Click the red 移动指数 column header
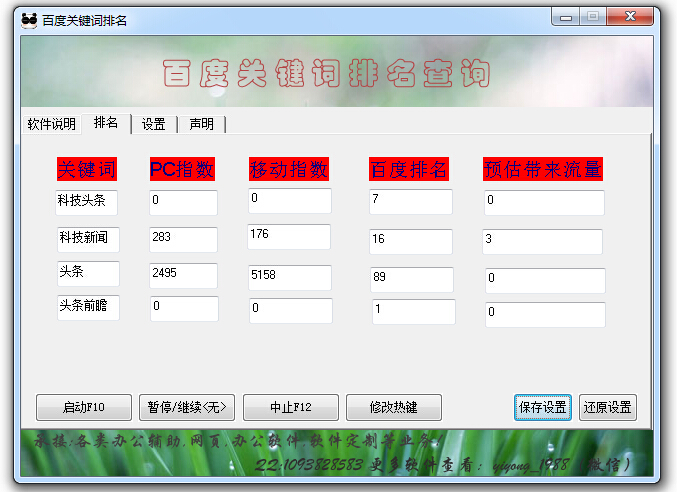 (289, 169)
